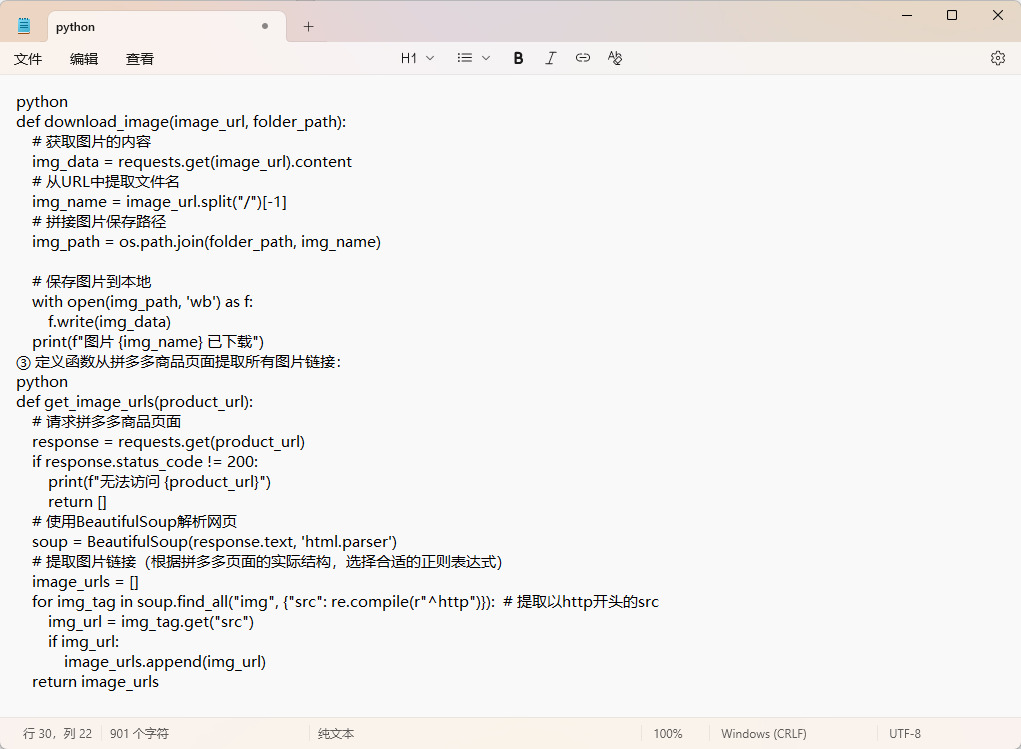
Task: Click line 'soup = BeautifulSoup(response.text, 'html.parser')'
Action: tap(215, 542)
